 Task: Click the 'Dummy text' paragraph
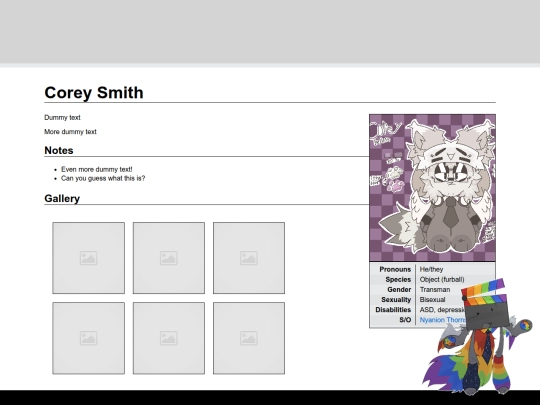coord(62,117)
